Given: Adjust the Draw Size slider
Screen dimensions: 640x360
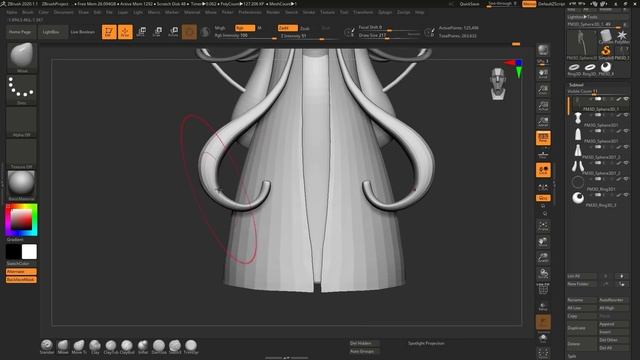Looking at the screenshot, I should (x=389, y=36).
